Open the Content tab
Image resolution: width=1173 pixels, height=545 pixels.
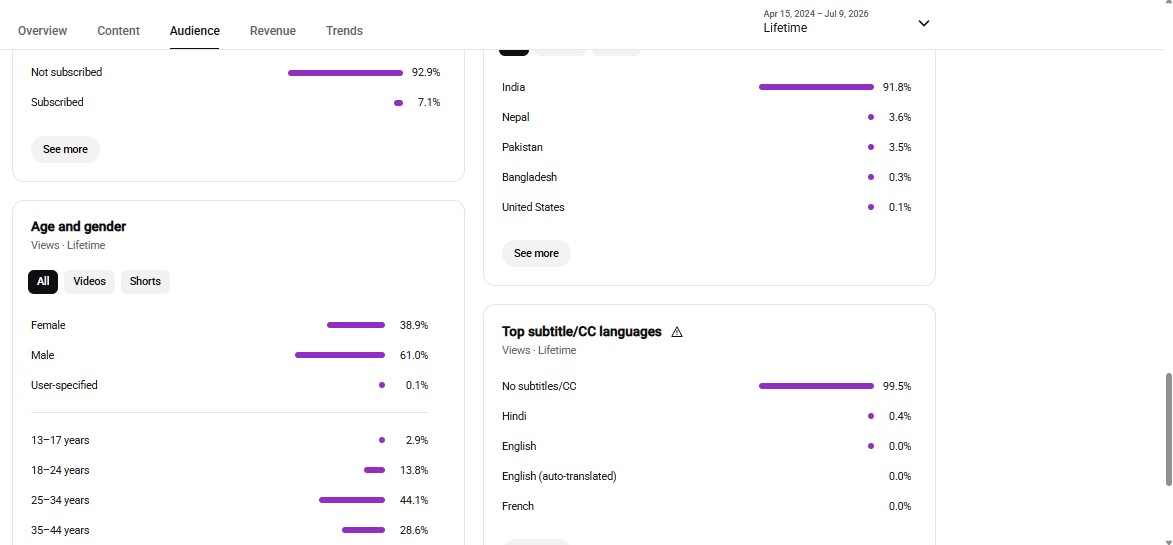pos(118,31)
